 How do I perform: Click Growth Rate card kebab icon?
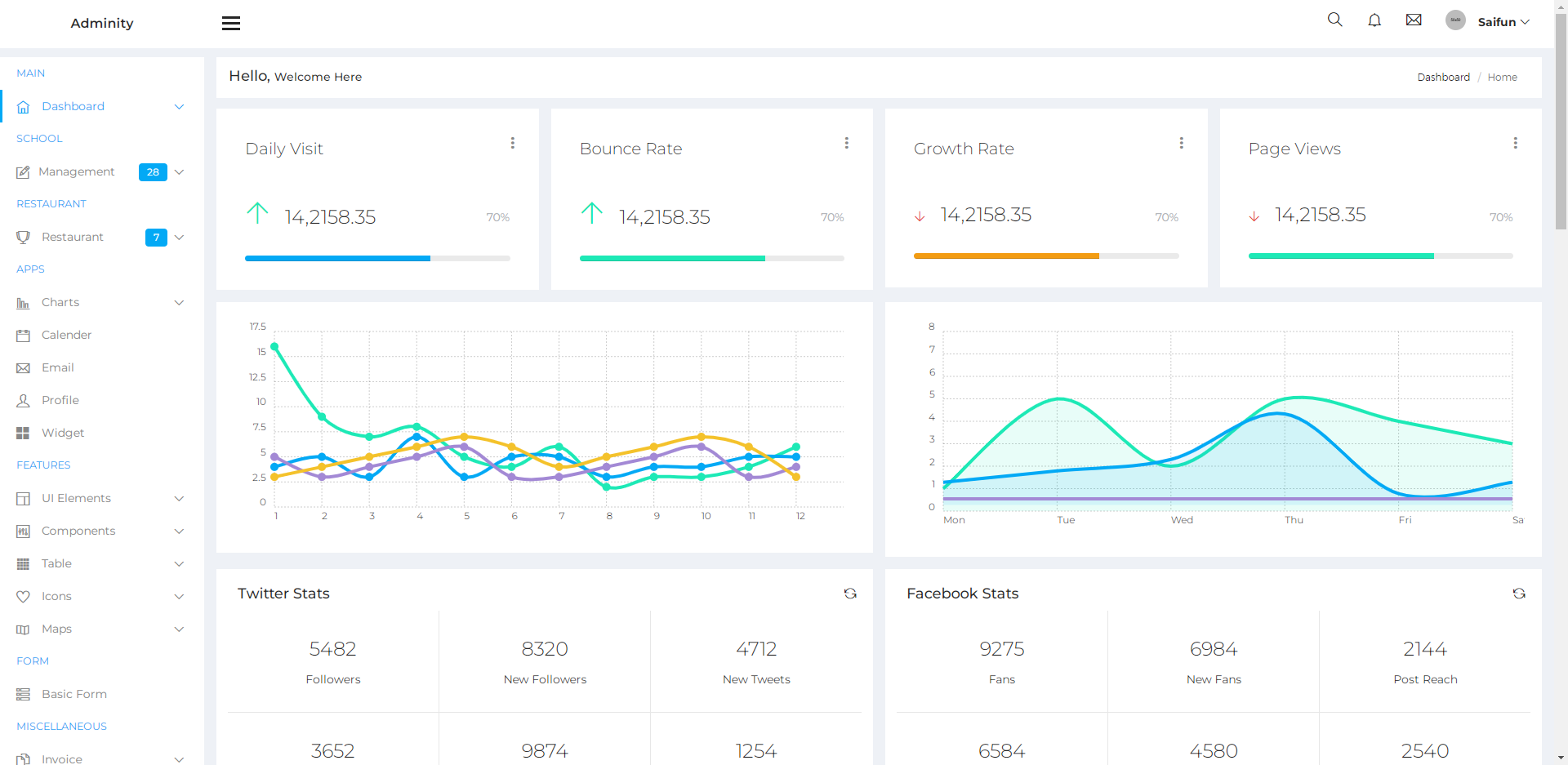pyautogui.click(x=1181, y=143)
